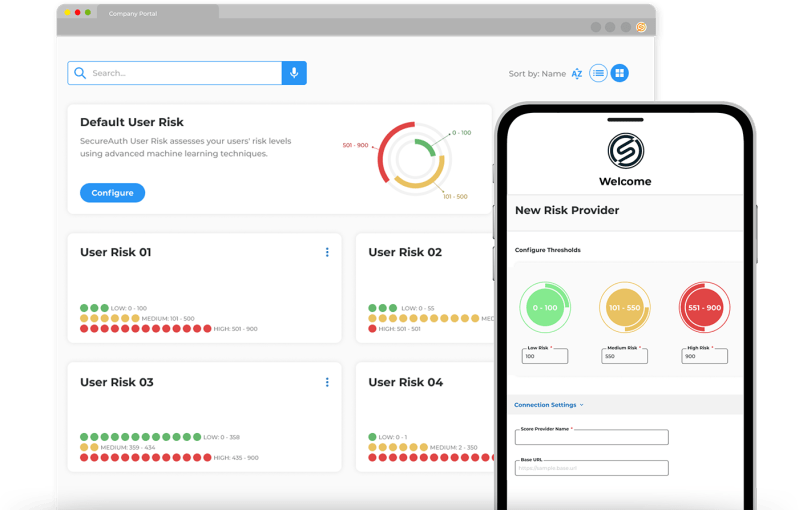Click the voice search microphone button
799x510 pixels.
(294, 73)
